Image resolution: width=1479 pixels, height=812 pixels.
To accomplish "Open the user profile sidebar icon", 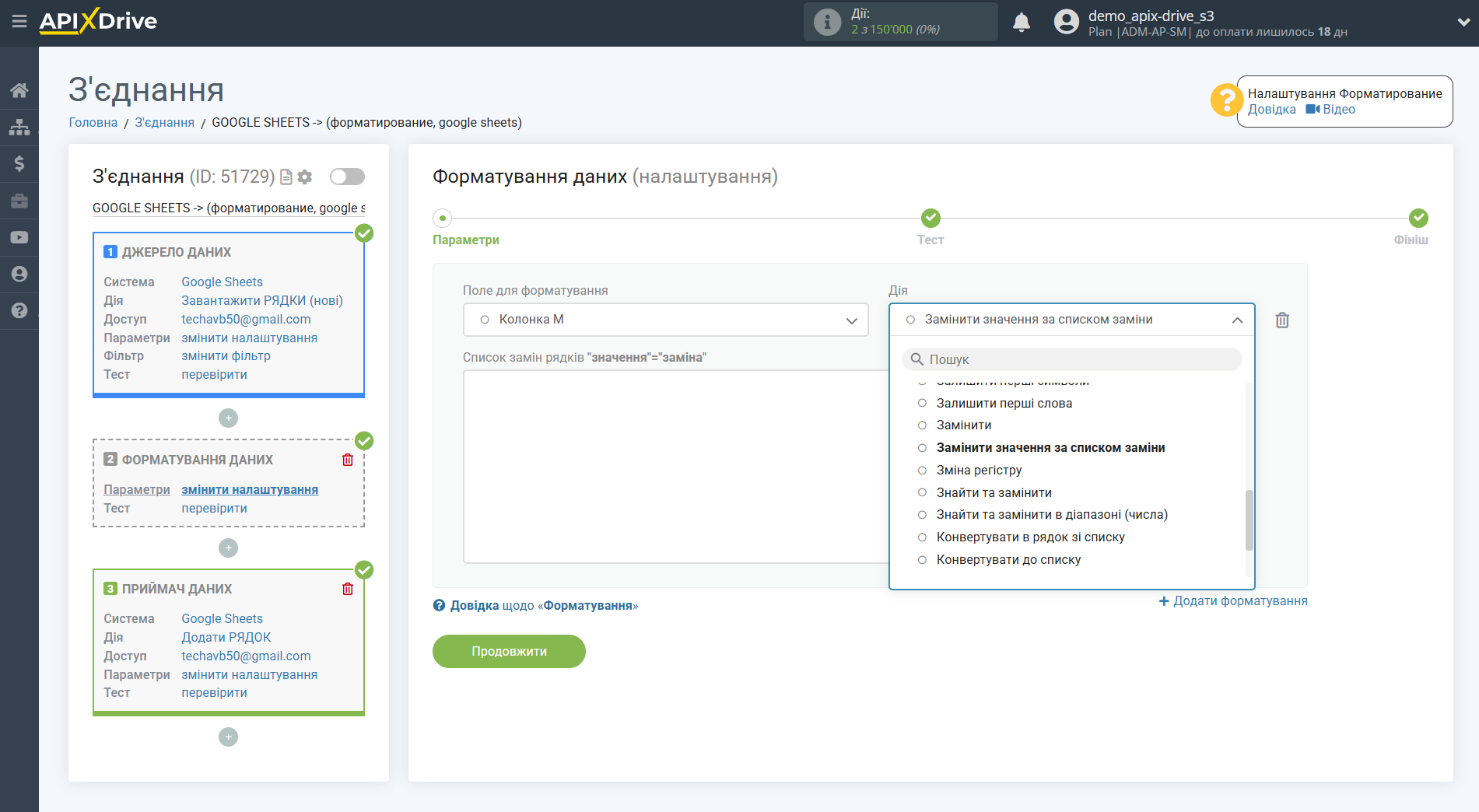I will pos(19,274).
